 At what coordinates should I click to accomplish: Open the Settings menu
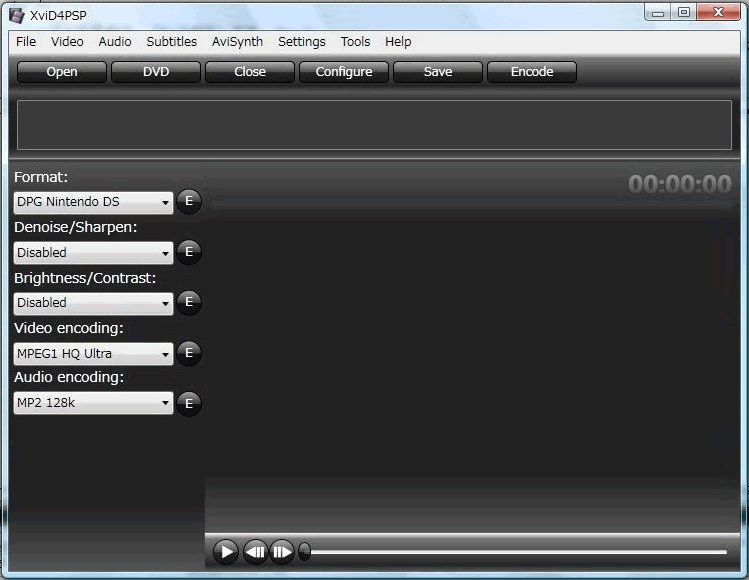302,42
